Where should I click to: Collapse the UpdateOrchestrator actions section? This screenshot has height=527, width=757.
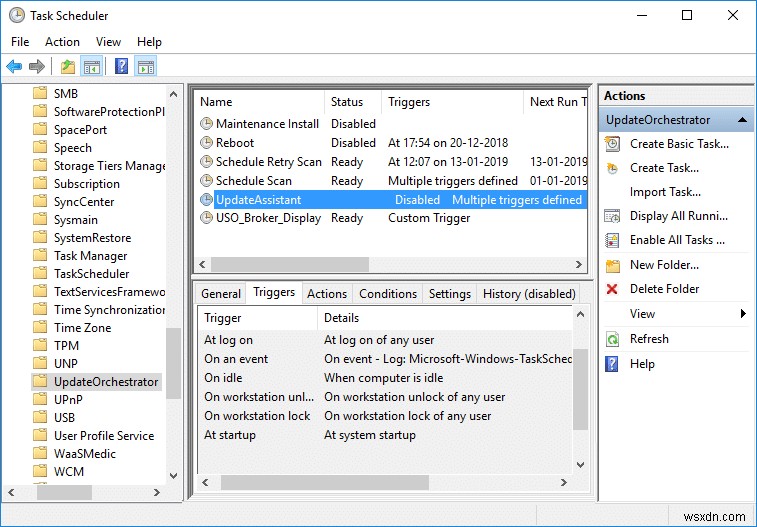(x=743, y=120)
